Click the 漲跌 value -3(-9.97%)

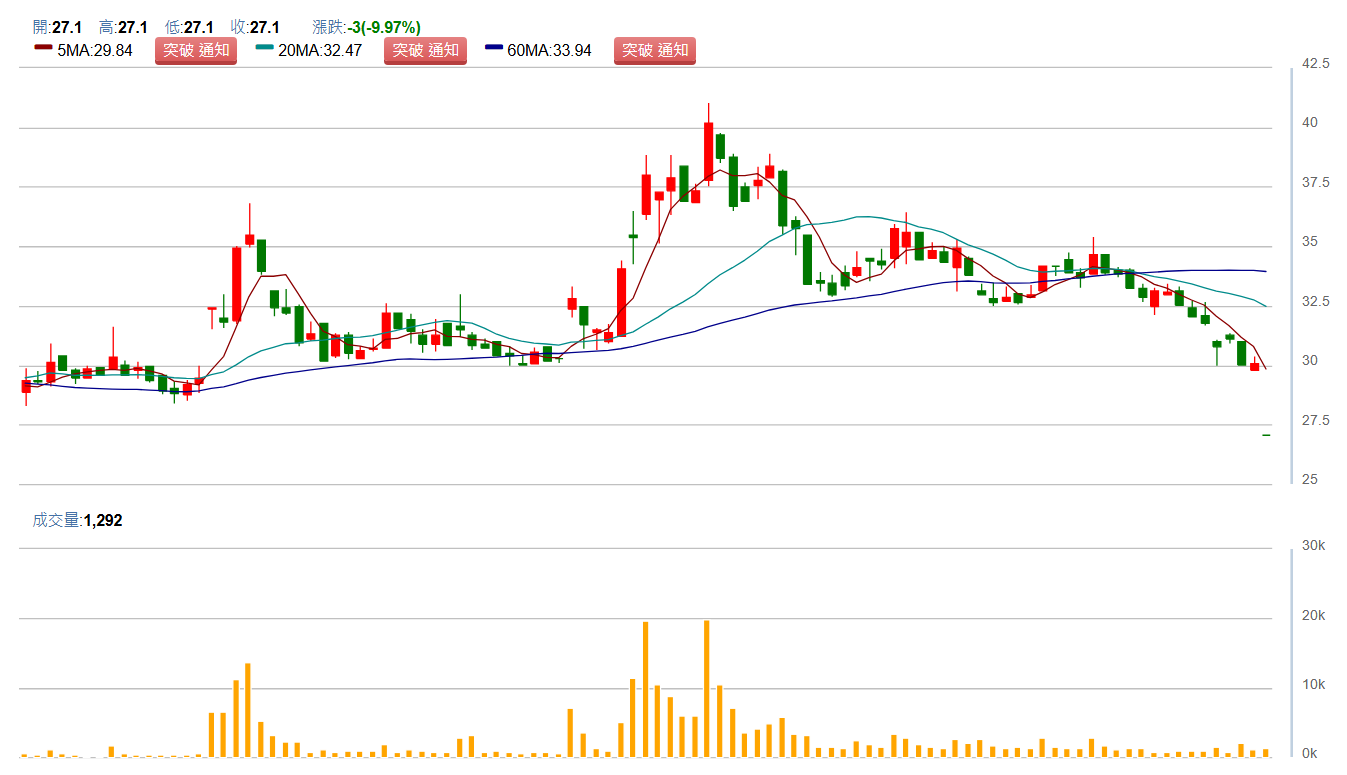click(384, 27)
